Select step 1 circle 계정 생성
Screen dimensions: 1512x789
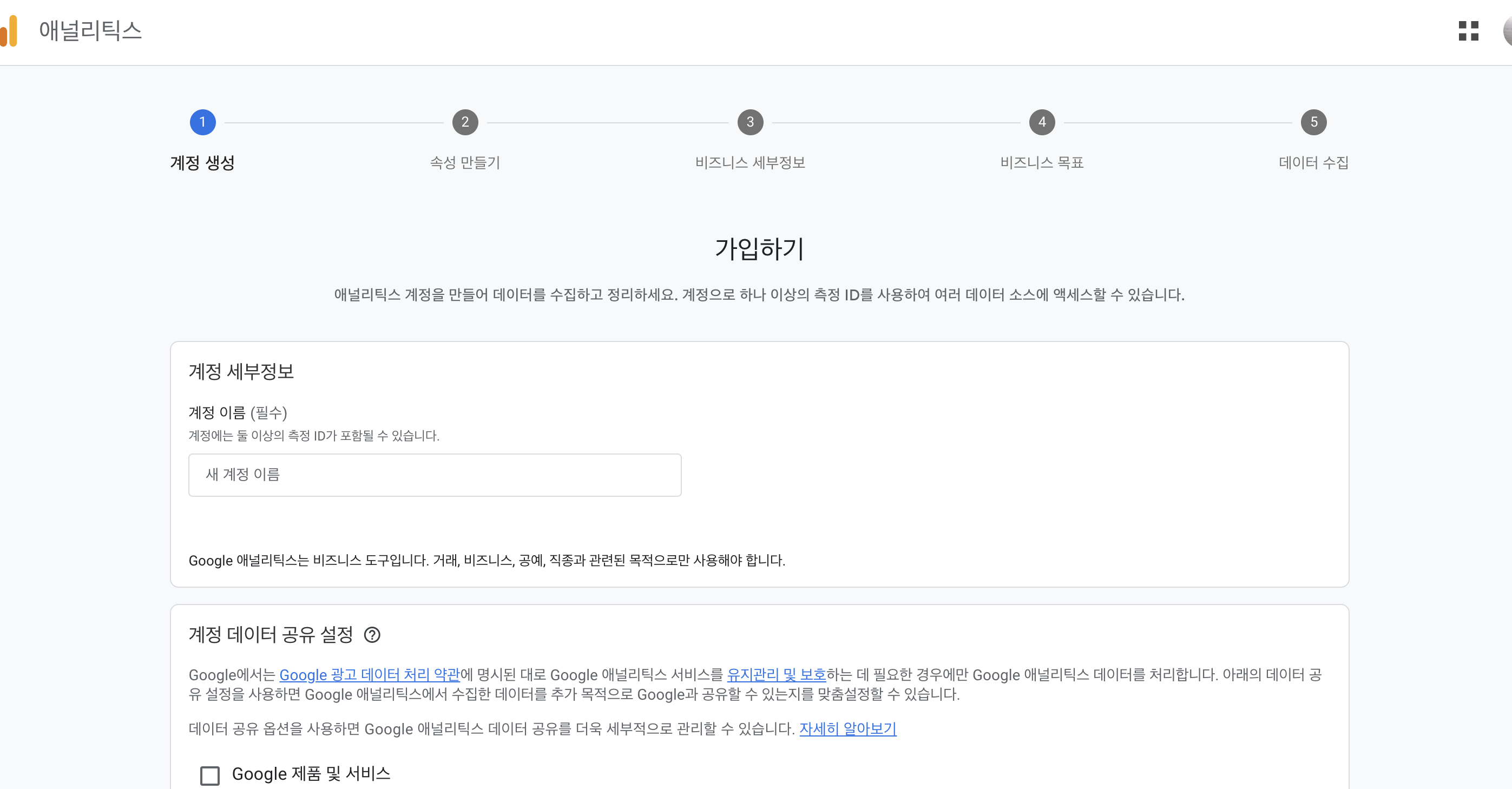(x=202, y=122)
